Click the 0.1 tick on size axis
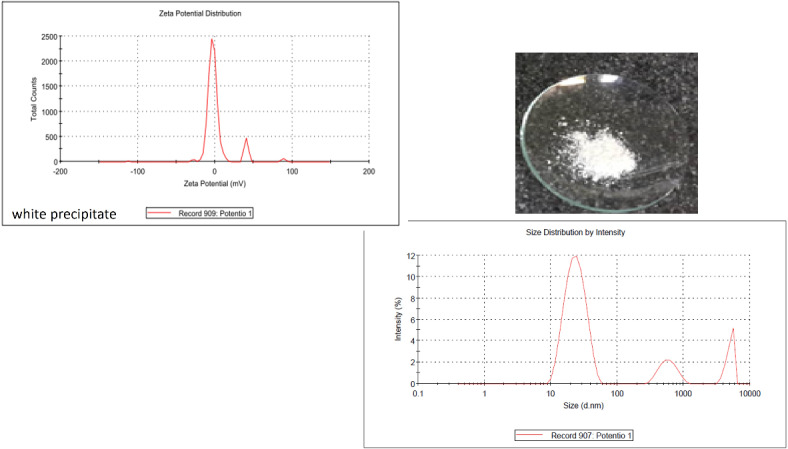788x449 pixels. point(418,394)
